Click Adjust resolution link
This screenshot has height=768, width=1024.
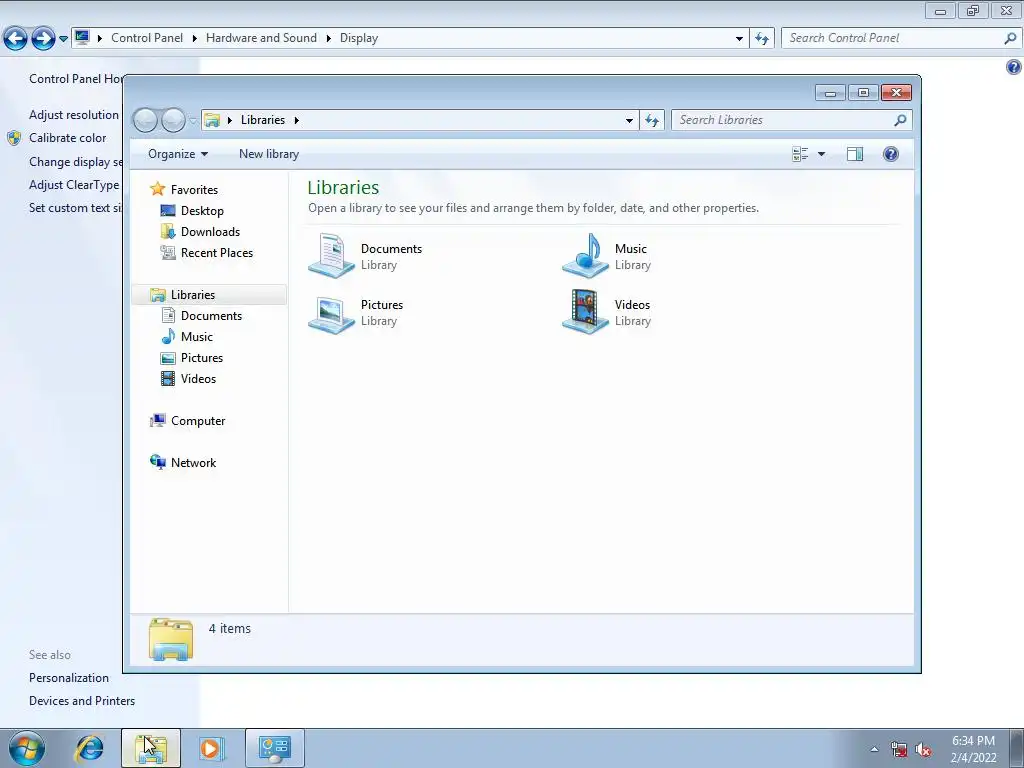tap(74, 115)
